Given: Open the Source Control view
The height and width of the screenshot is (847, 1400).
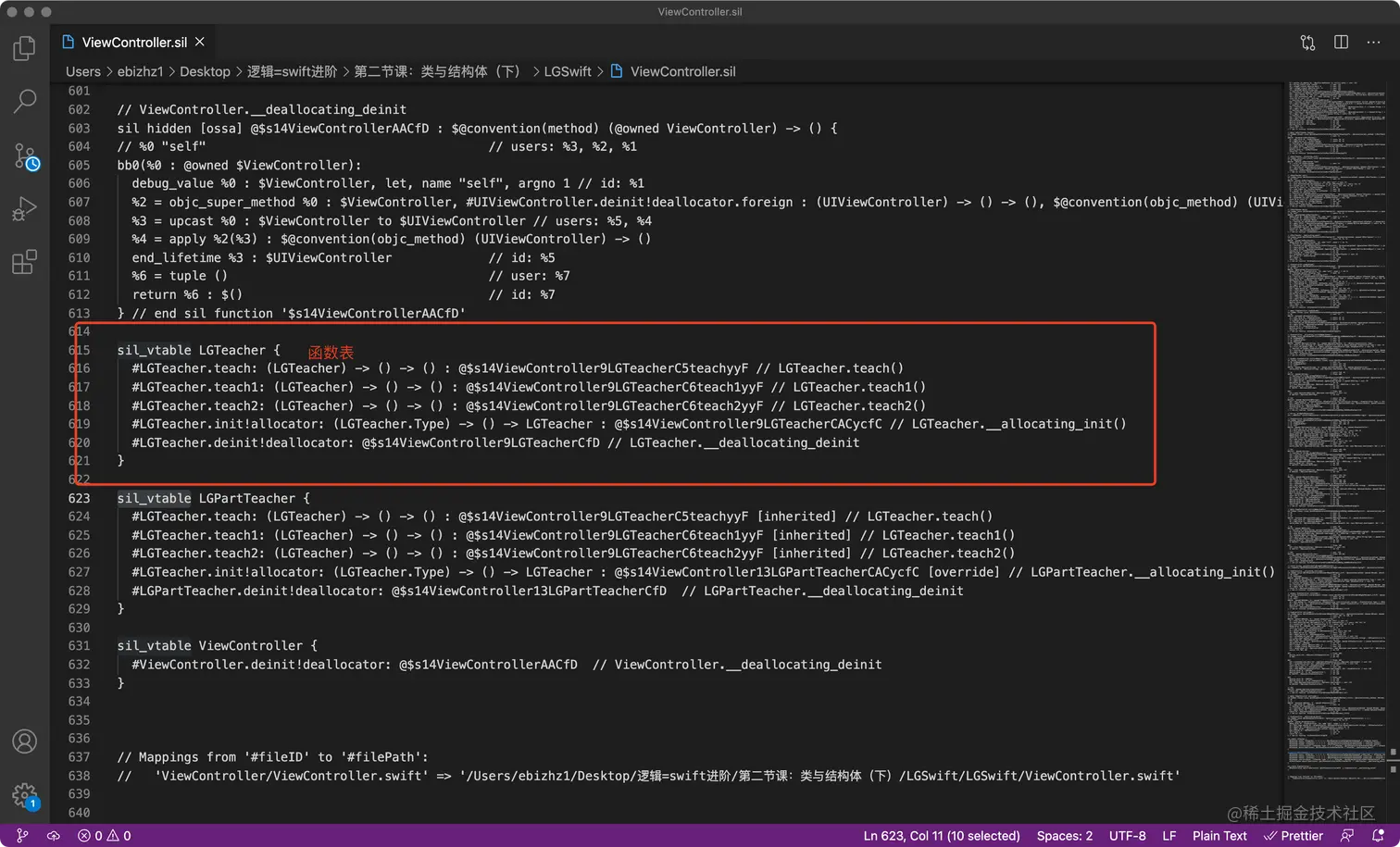Looking at the screenshot, I should (x=25, y=156).
